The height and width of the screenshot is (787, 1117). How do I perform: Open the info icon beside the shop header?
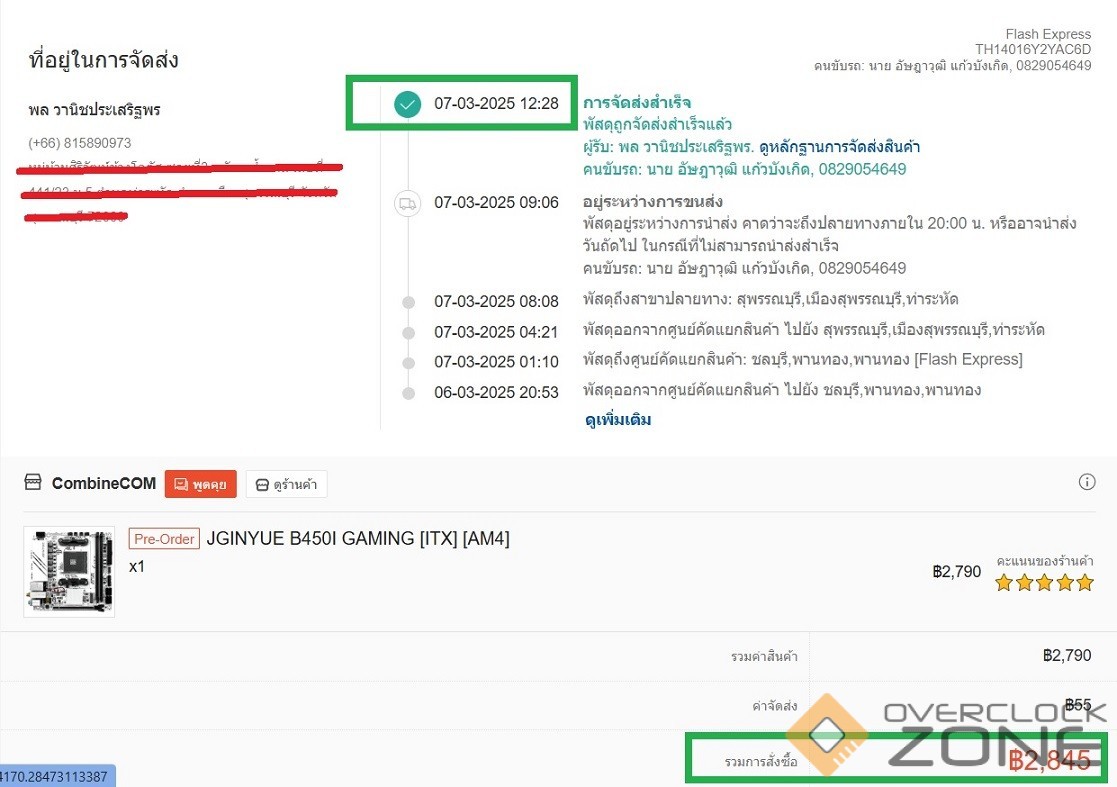[1086, 482]
